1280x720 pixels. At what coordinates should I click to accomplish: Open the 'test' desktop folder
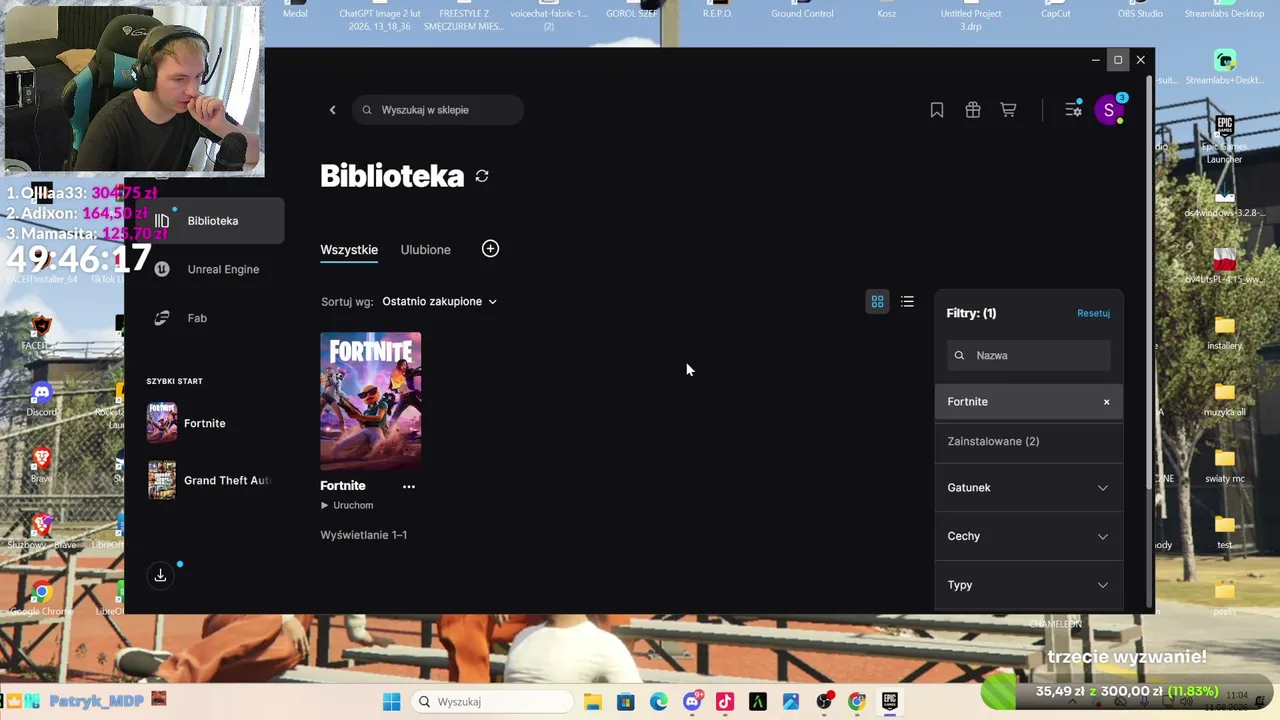click(x=1225, y=530)
